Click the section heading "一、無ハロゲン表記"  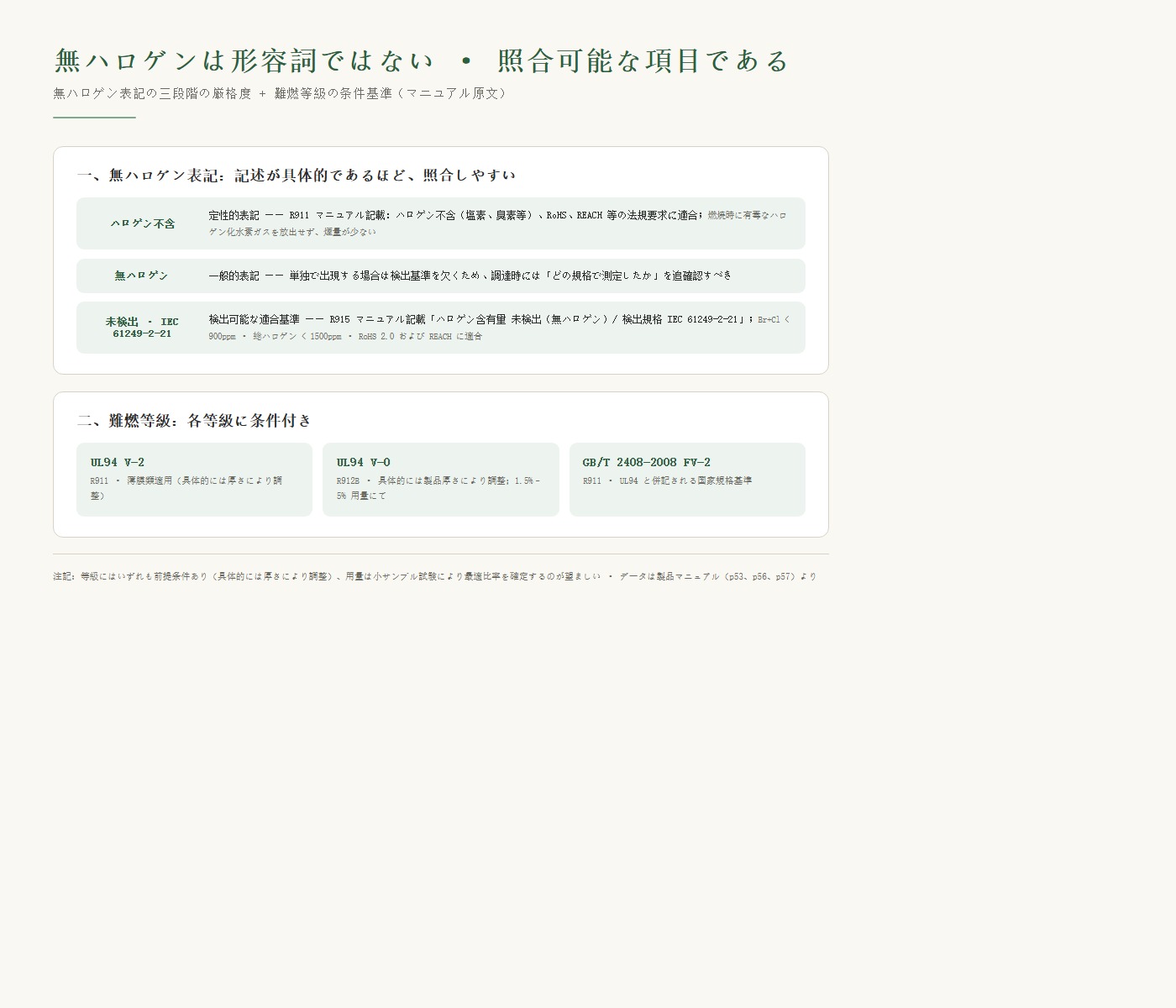(150, 176)
